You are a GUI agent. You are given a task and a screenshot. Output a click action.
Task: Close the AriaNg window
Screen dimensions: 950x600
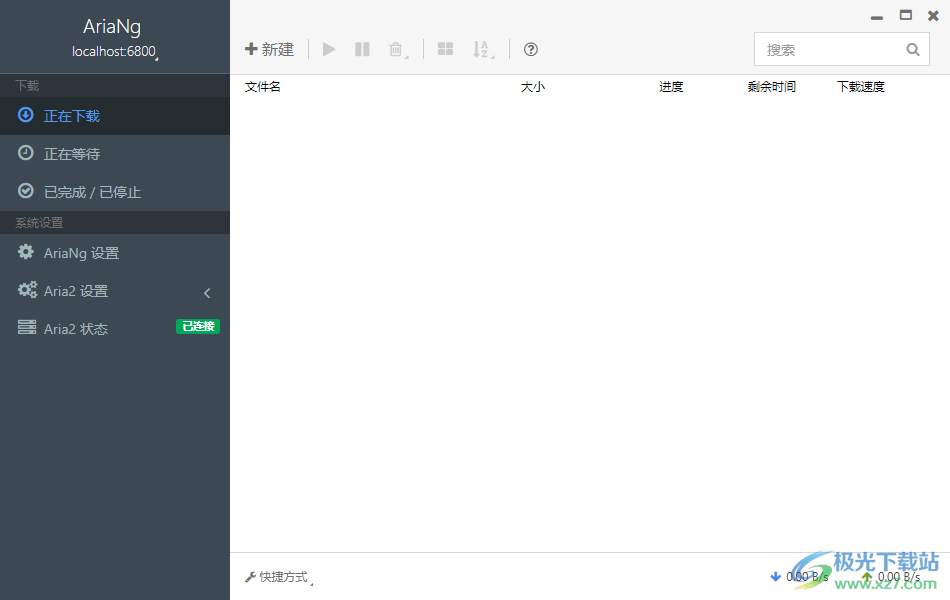point(933,16)
